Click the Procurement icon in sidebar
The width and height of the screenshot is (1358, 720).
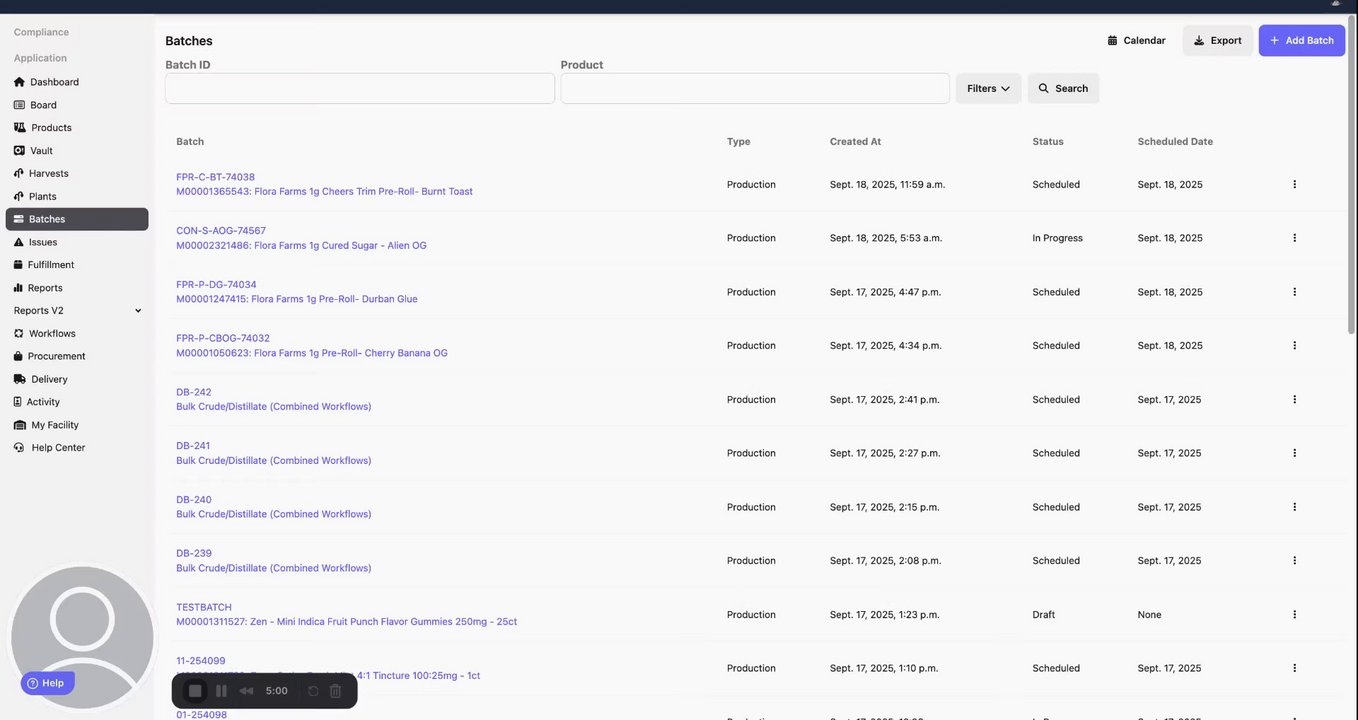(x=19, y=356)
